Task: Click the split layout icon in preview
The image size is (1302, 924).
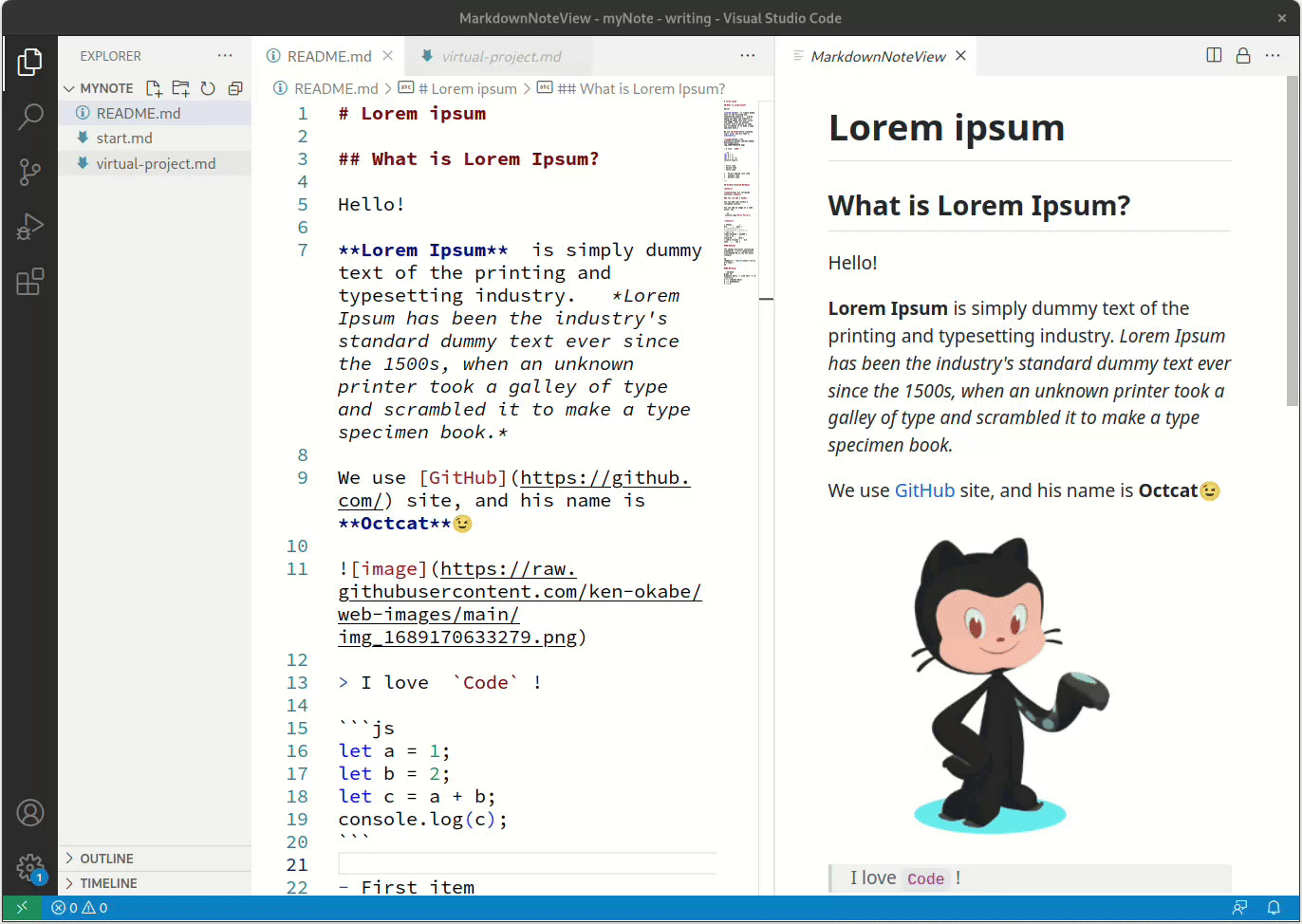Action: (x=1214, y=55)
